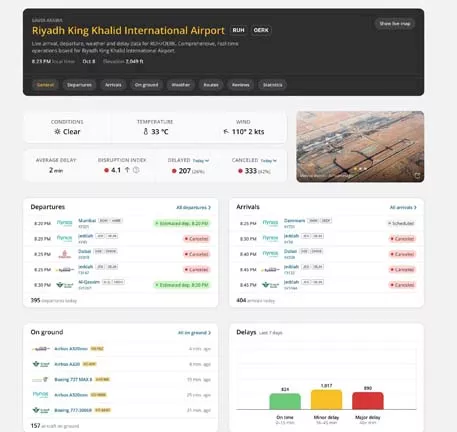
Task: Click the Show live map button
Action: [395, 24]
